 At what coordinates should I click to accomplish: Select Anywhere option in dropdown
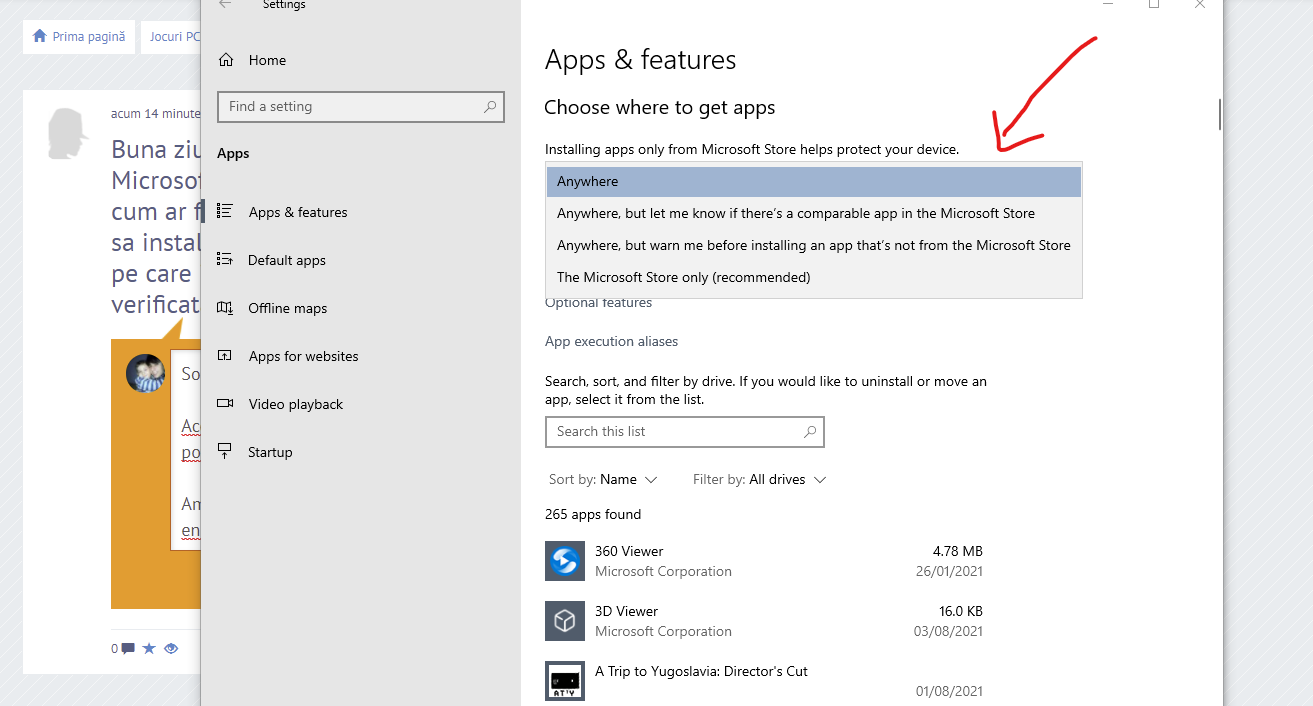pyautogui.click(x=814, y=181)
